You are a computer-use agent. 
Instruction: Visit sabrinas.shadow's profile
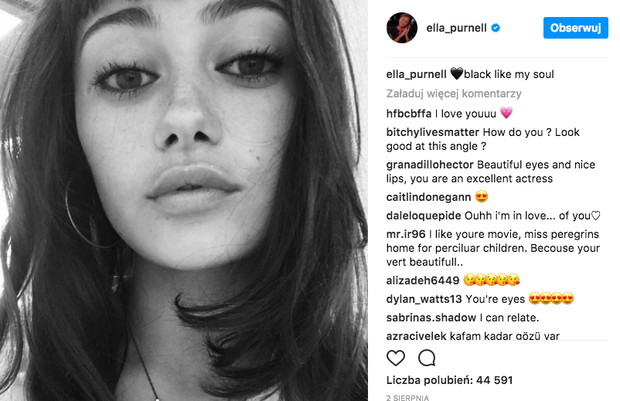tap(431, 318)
